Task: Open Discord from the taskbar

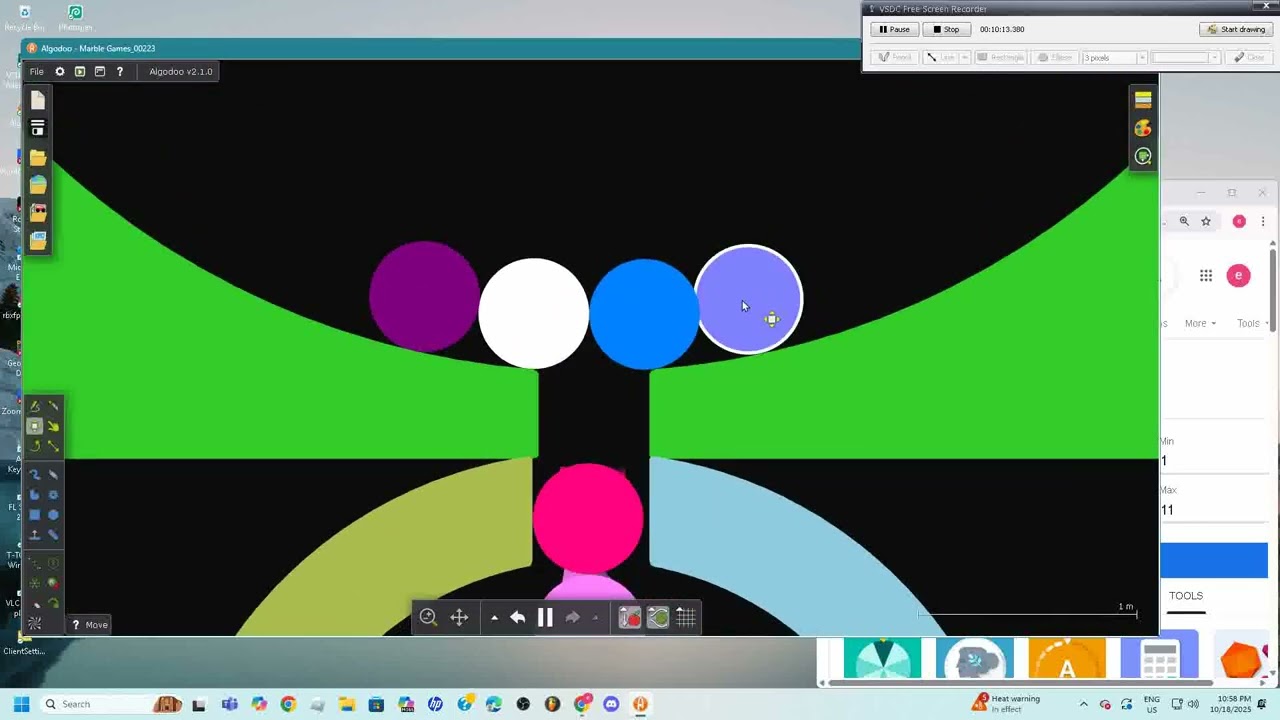Action: (611, 704)
